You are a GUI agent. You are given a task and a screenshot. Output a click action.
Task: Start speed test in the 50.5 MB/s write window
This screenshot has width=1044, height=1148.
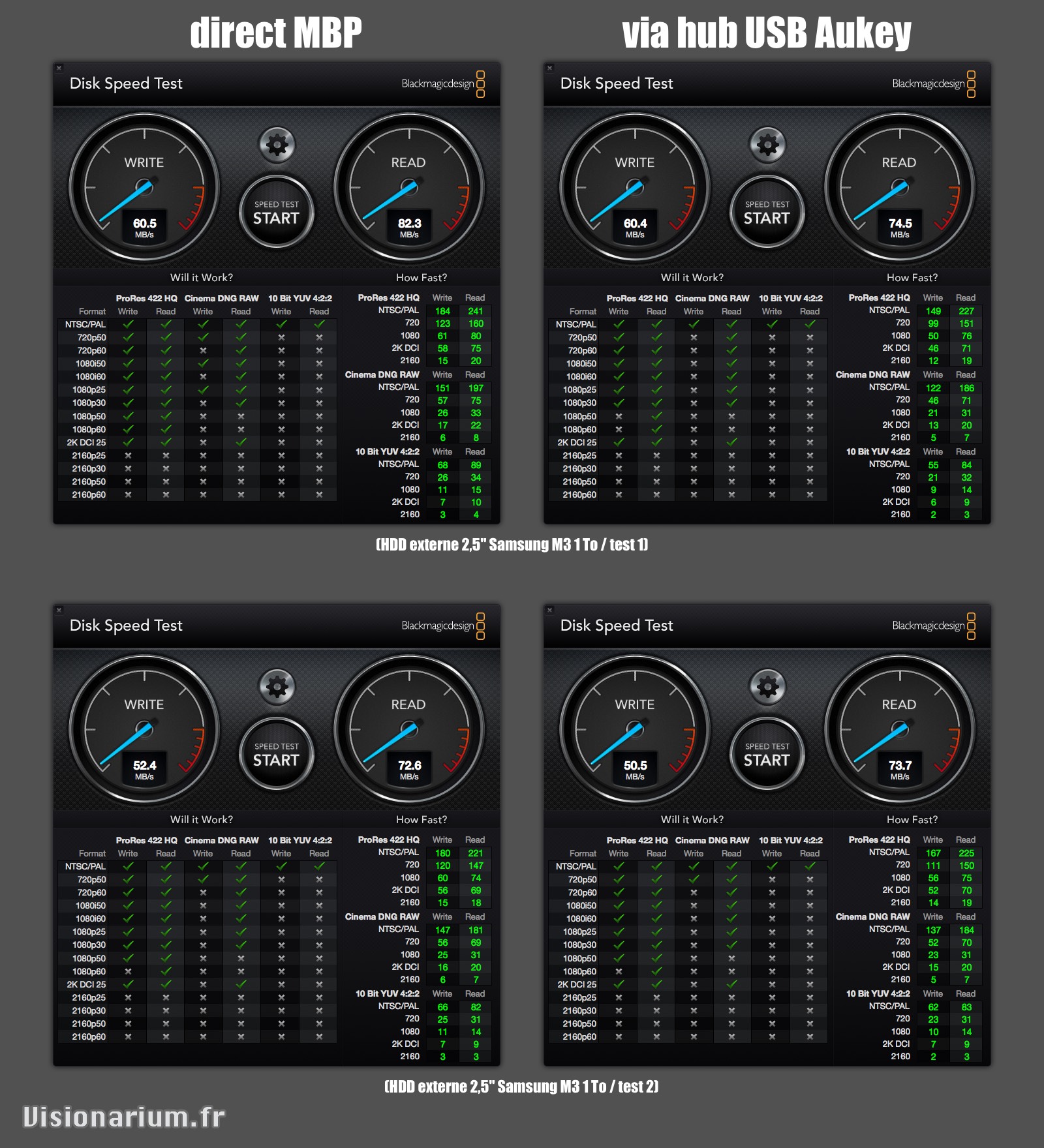point(767,754)
